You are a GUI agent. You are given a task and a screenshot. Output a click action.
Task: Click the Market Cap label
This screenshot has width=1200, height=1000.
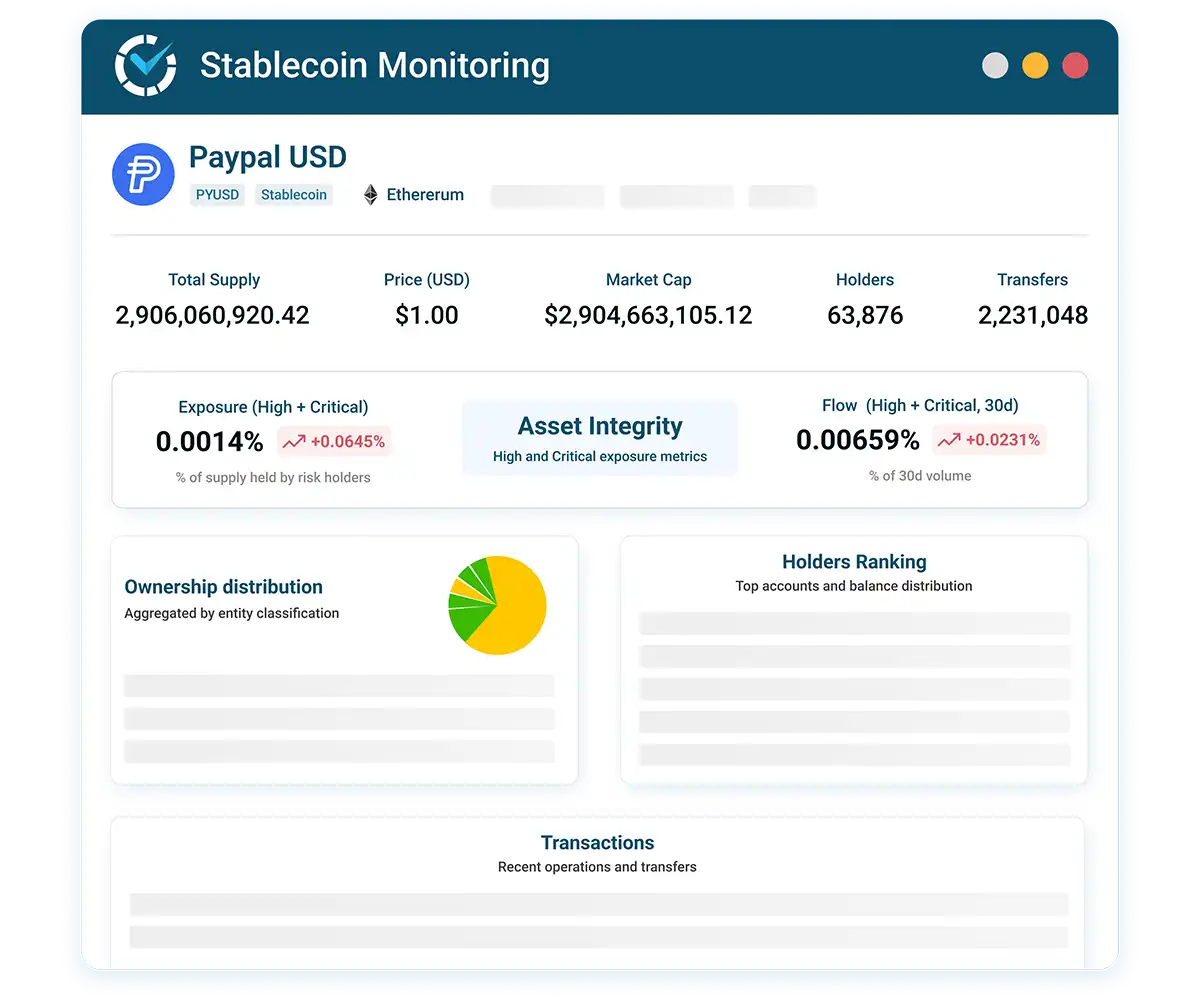coord(649,280)
